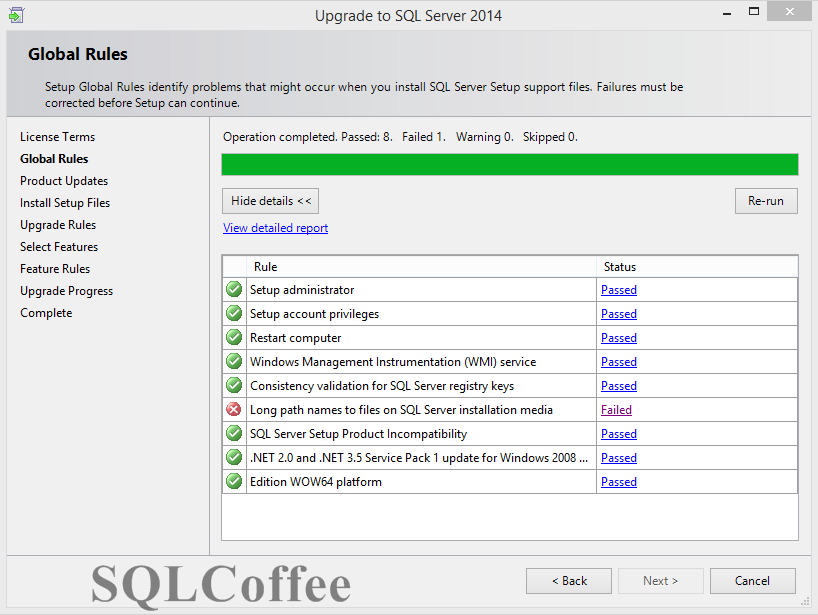Viewport: 818px width, 615px height.
Task: Open Failed status link for Long path names
Action: (x=616, y=410)
